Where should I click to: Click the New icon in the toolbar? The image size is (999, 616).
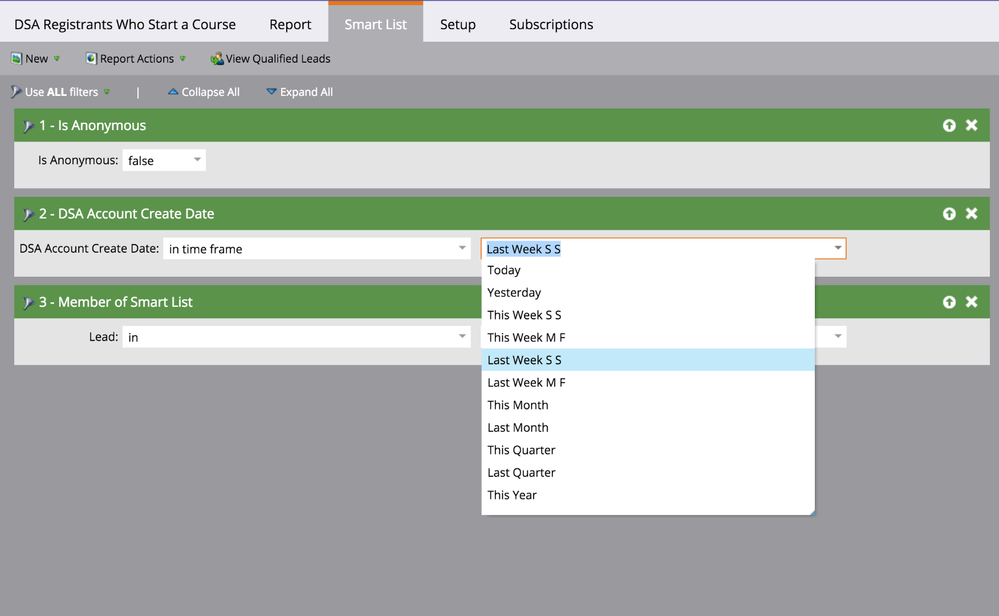point(16,58)
